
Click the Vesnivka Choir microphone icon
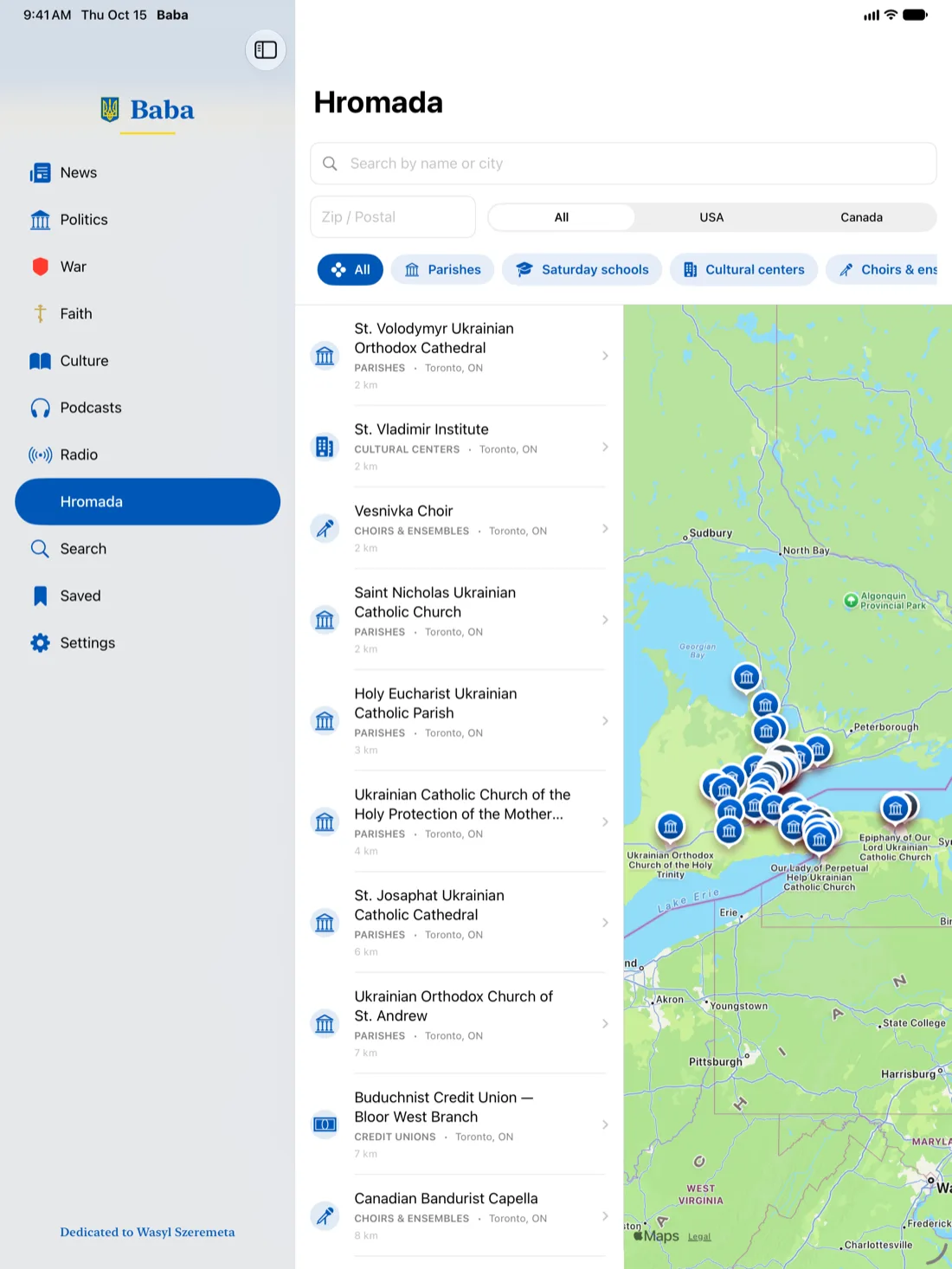click(325, 528)
